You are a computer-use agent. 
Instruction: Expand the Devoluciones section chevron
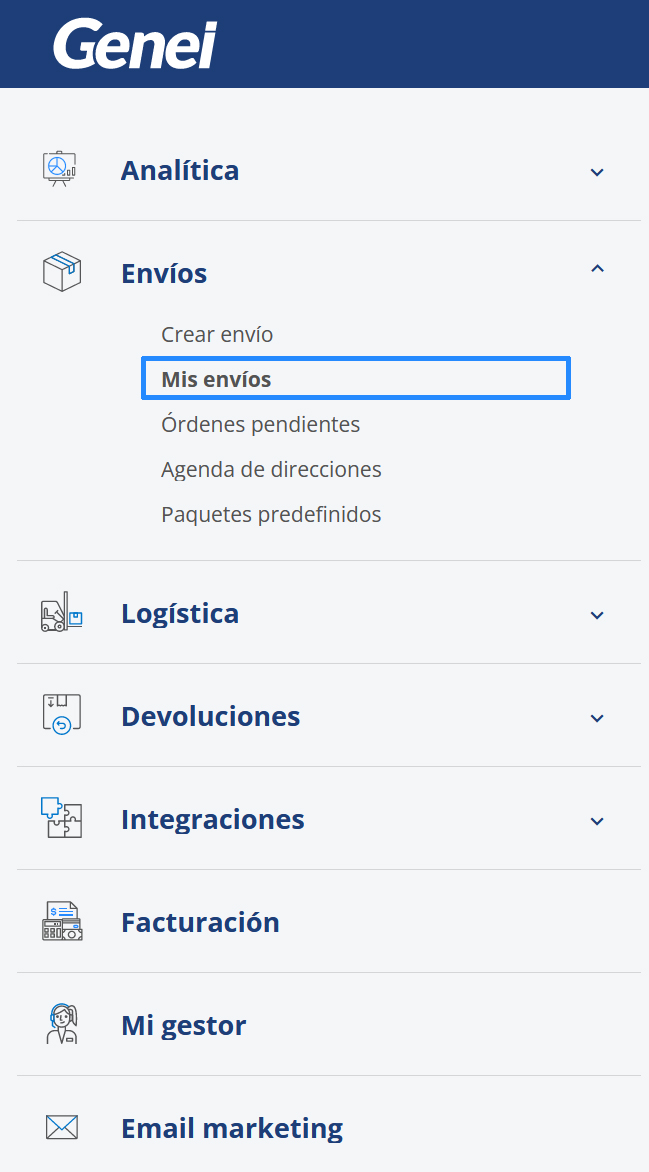597,718
